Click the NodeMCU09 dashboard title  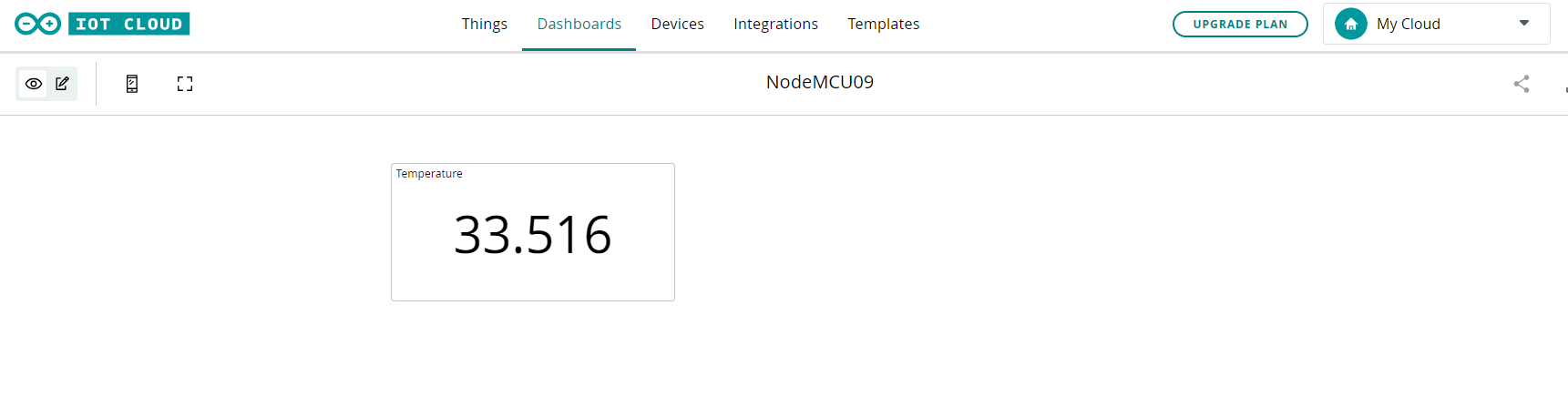coord(820,82)
